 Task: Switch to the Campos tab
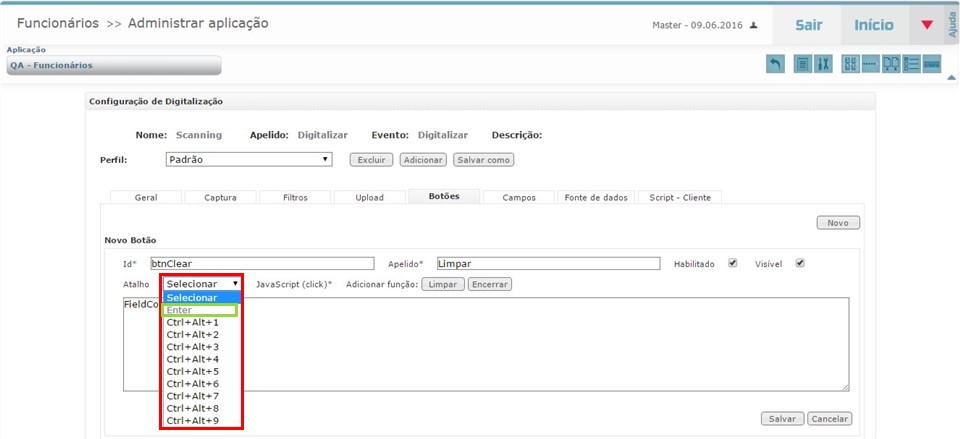519,197
